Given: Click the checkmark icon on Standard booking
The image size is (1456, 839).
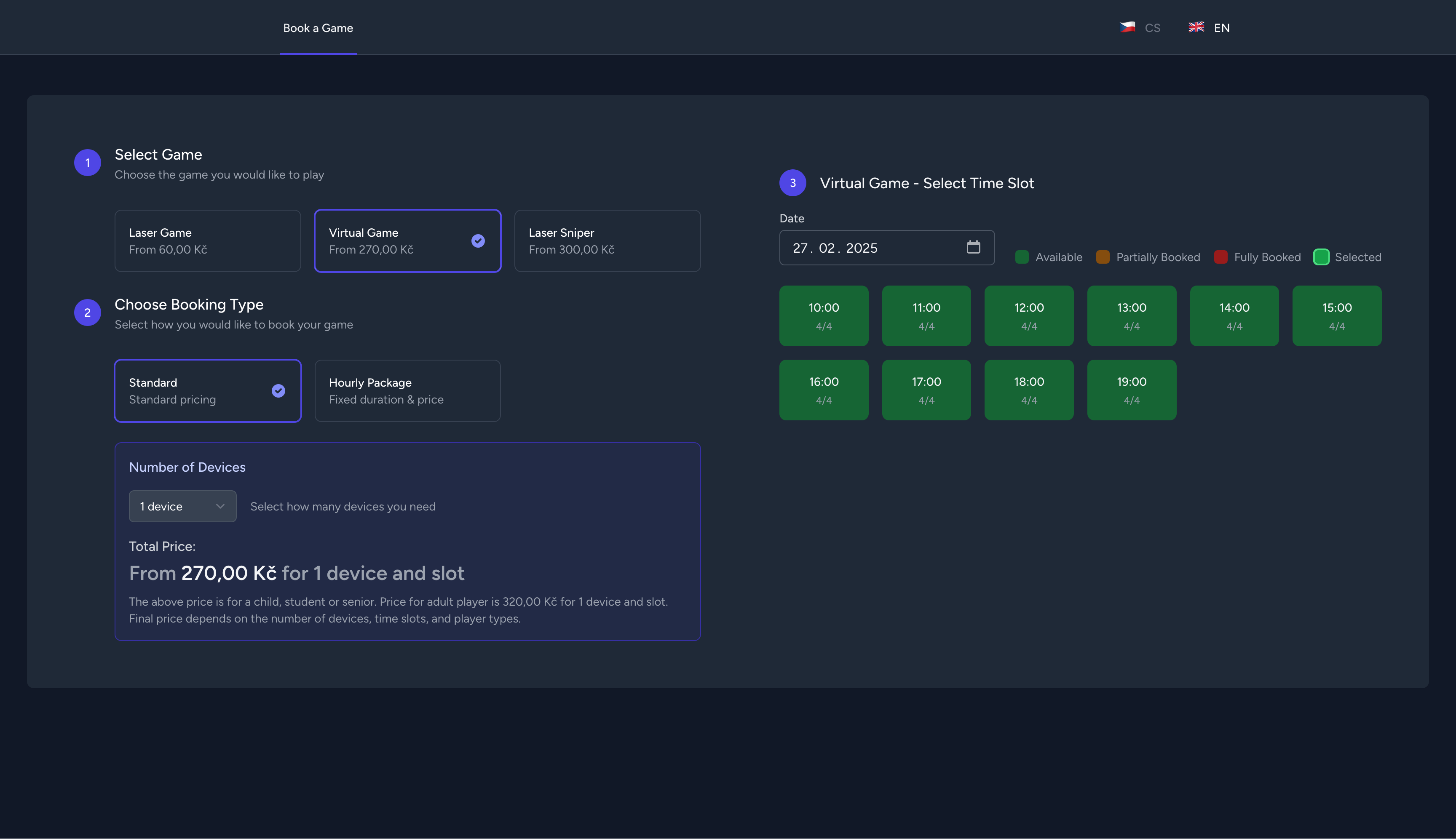Looking at the screenshot, I should pyautogui.click(x=279, y=390).
